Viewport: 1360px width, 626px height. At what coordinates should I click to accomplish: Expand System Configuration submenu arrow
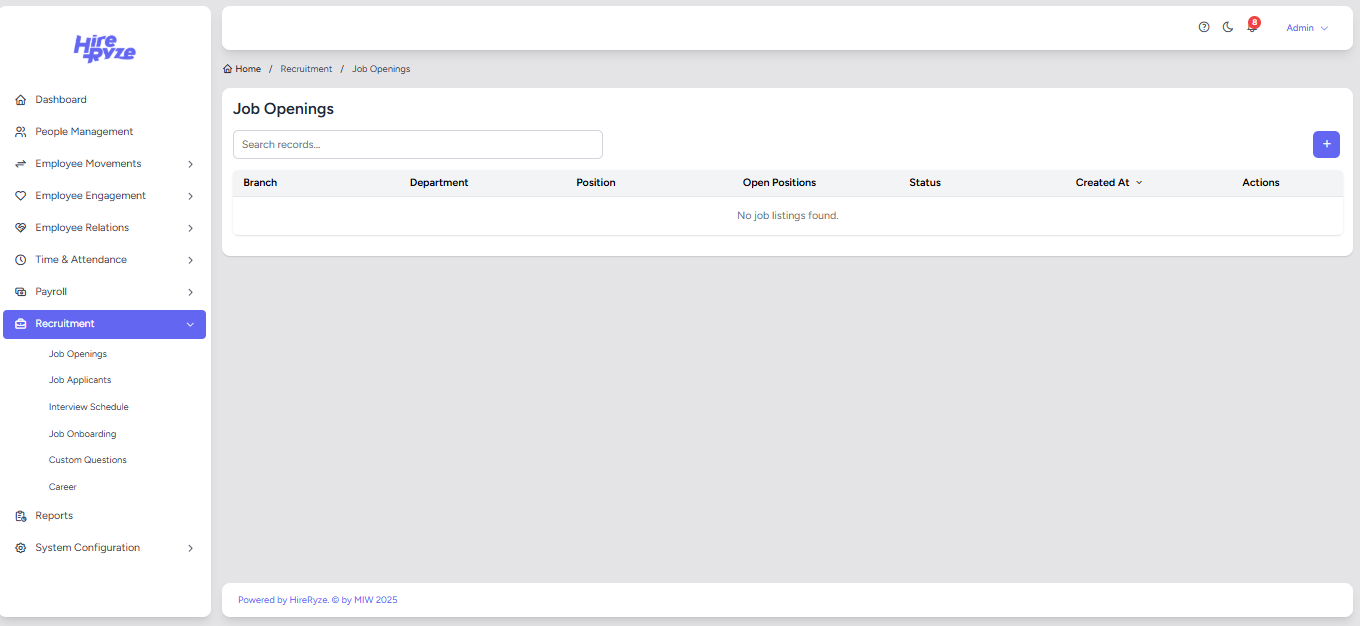point(190,548)
